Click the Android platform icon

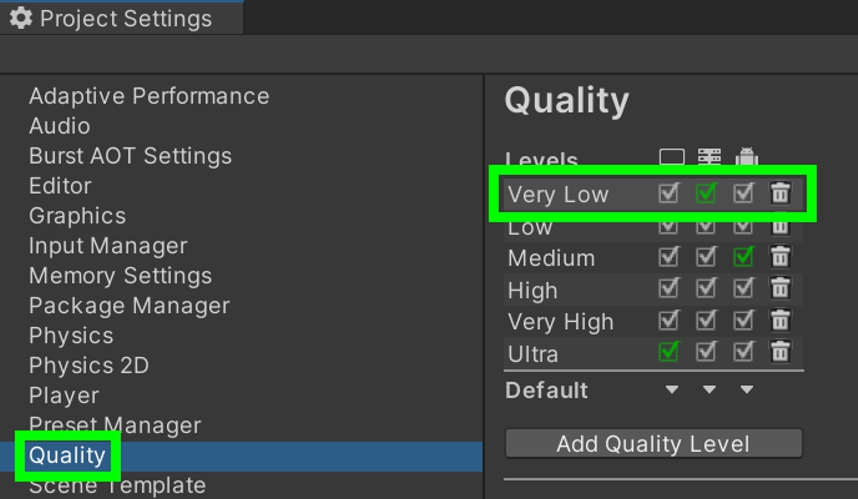(x=746, y=158)
